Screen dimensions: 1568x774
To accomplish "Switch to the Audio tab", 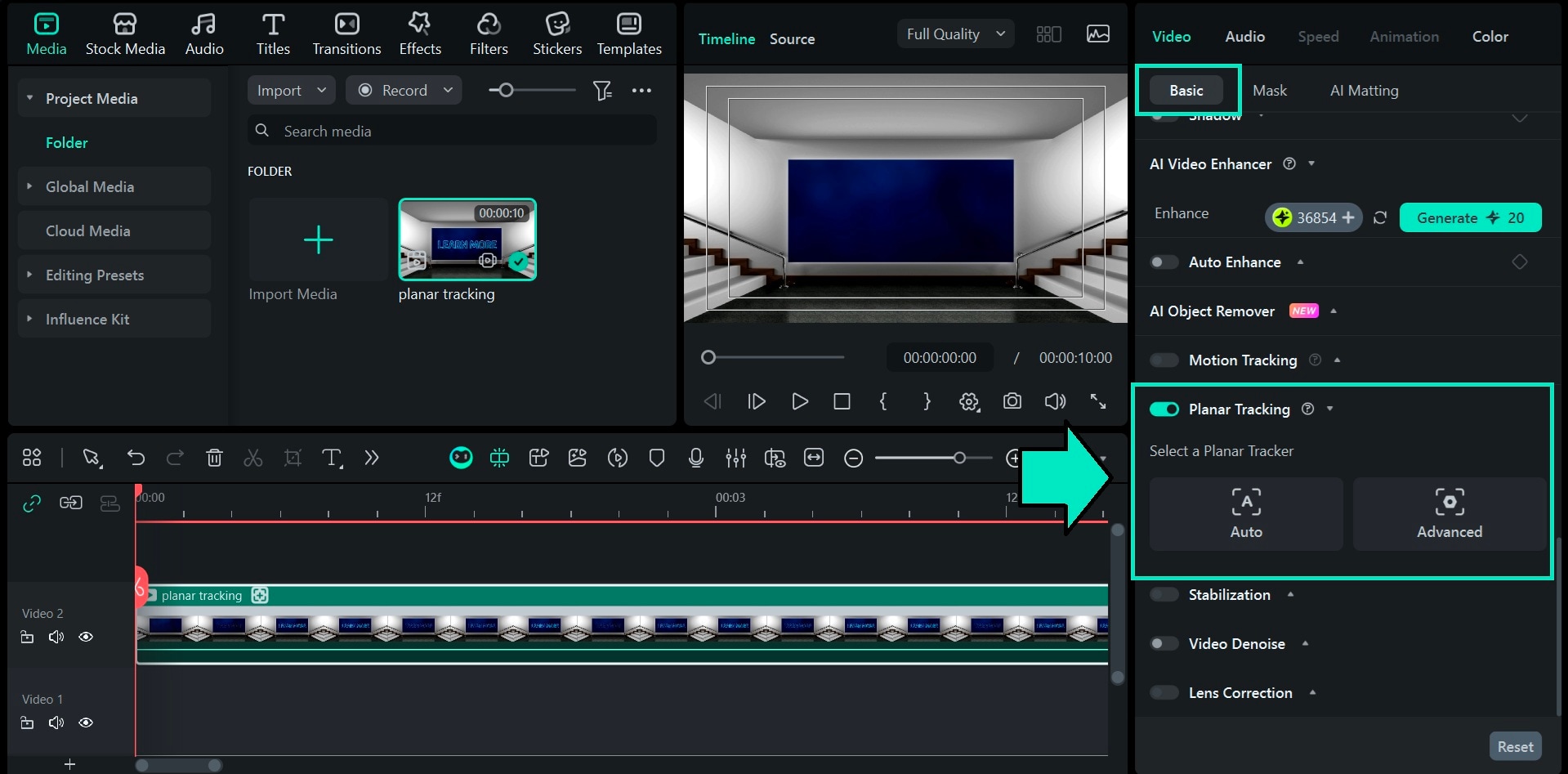I will [x=1243, y=36].
